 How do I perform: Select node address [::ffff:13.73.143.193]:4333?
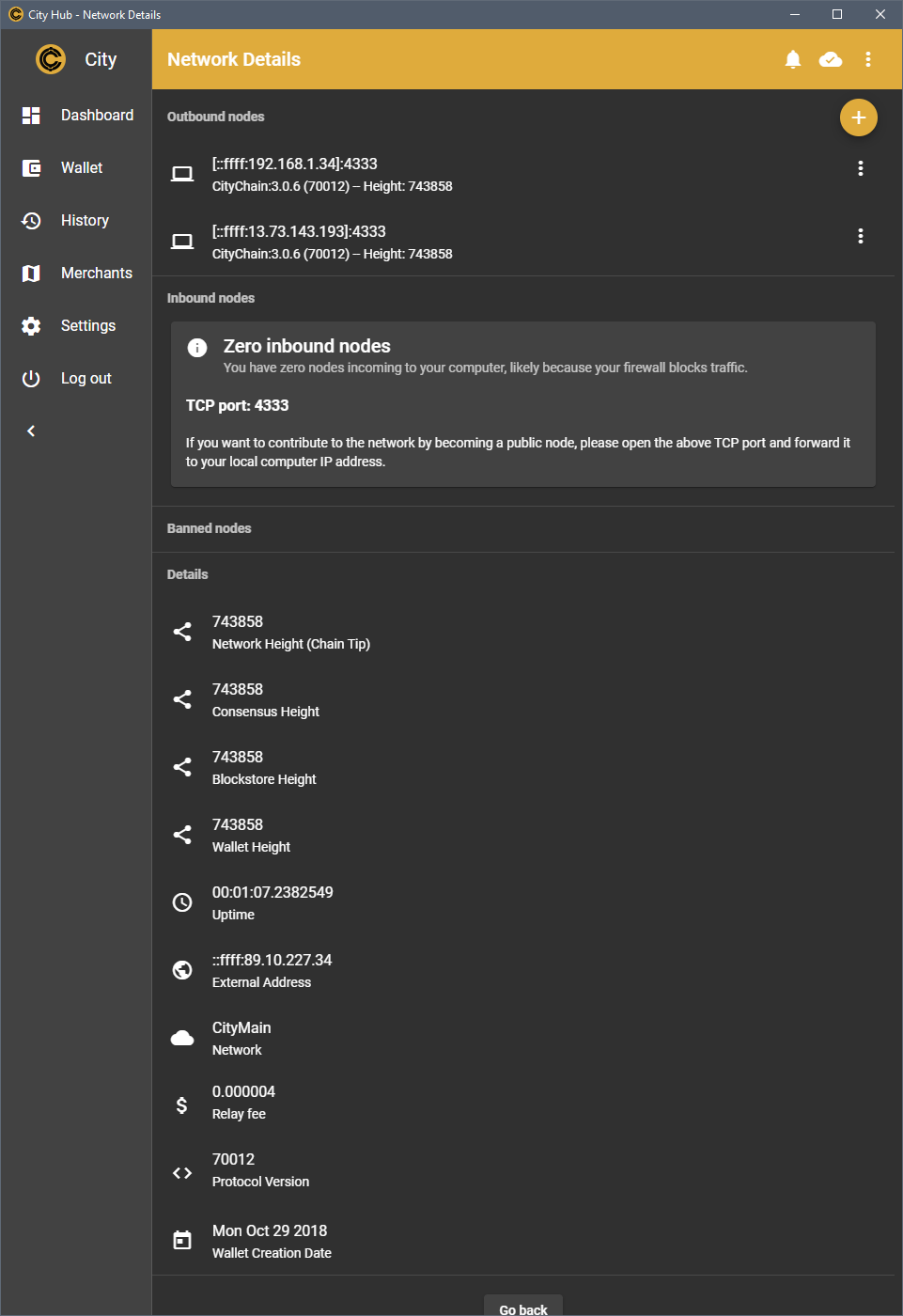pos(299,231)
